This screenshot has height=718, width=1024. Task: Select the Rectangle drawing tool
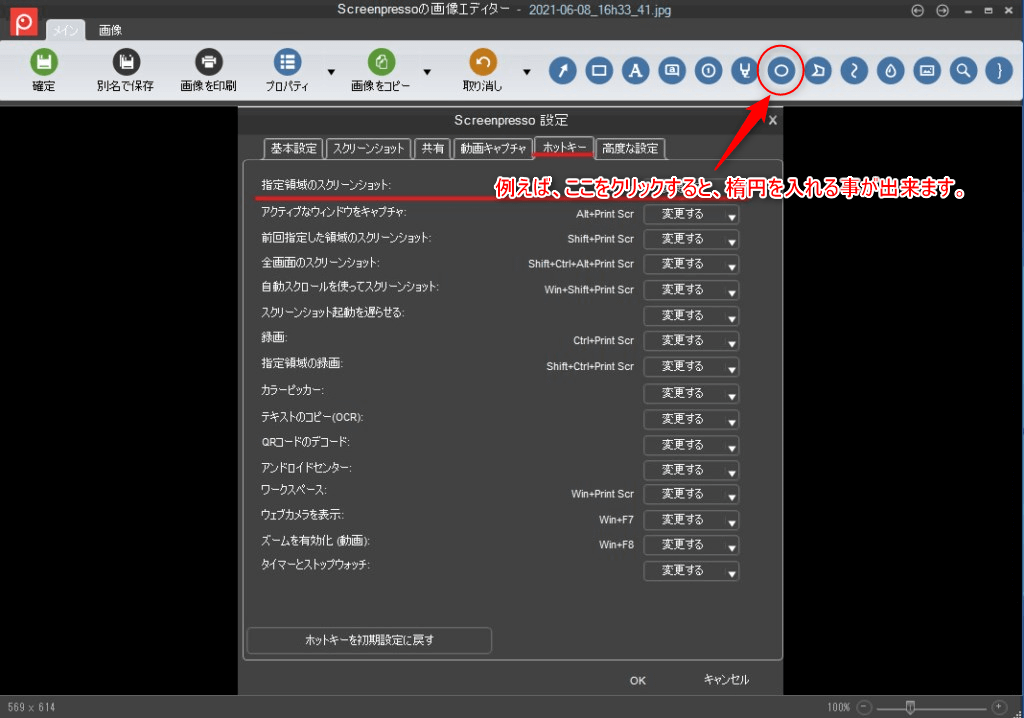[599, 71]
